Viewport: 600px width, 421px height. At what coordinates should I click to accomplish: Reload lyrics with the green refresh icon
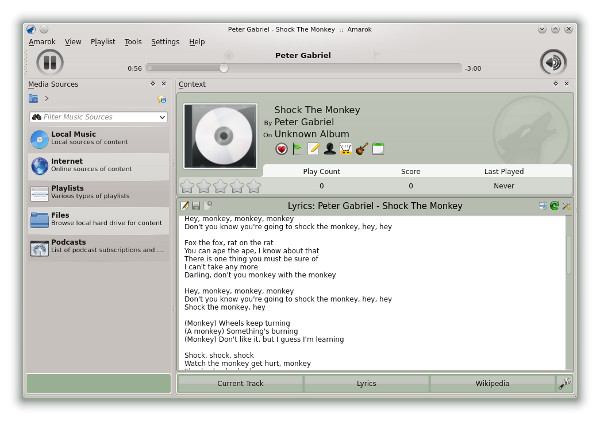554,206
